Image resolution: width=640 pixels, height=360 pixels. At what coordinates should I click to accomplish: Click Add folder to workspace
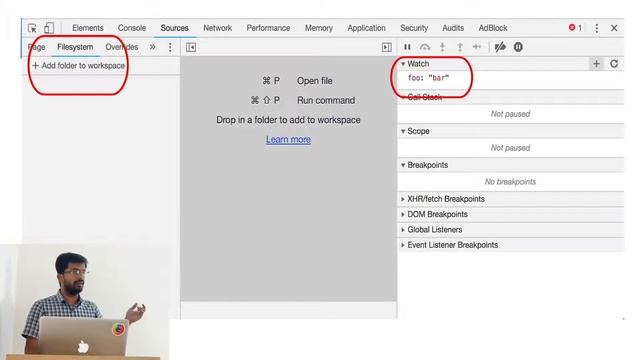click(78, 66)
